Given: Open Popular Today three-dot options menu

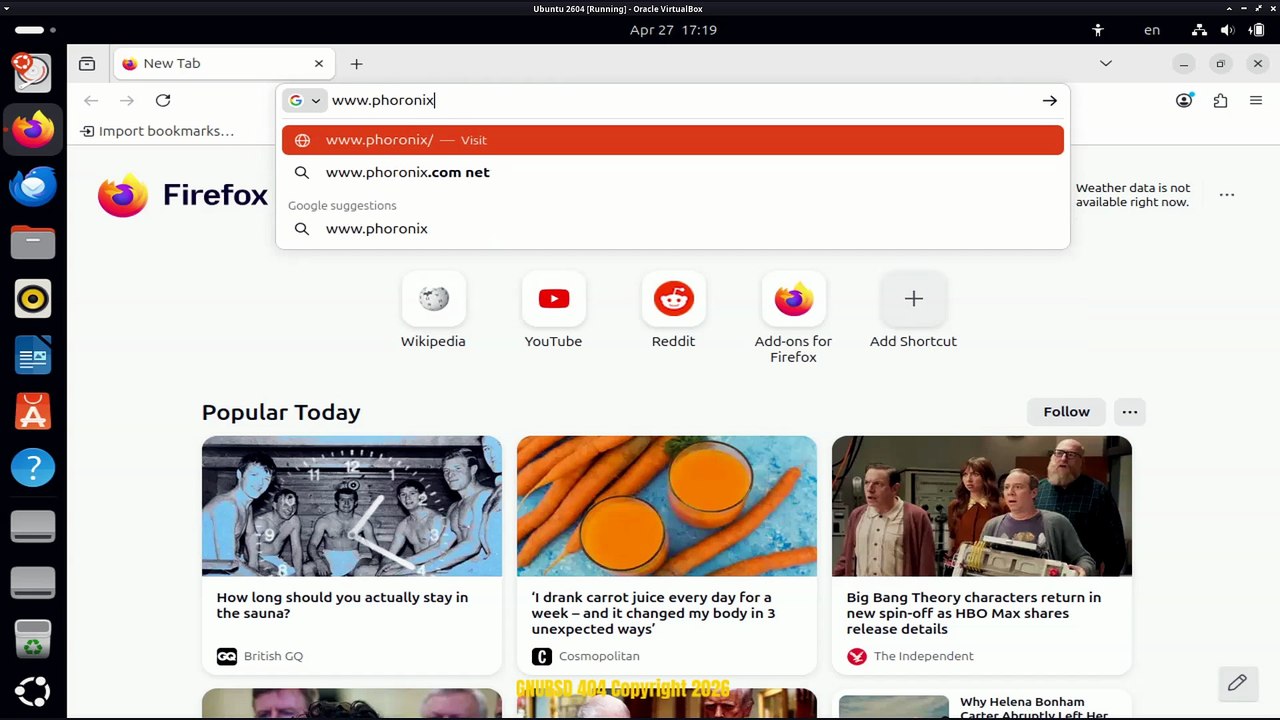Looking at the screenshot, I should [1130, 412].
